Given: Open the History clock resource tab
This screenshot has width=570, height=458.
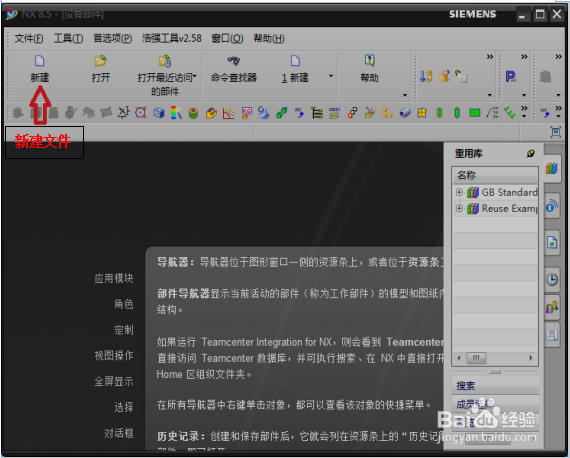Looking at the screenshot, I should 552,279.
